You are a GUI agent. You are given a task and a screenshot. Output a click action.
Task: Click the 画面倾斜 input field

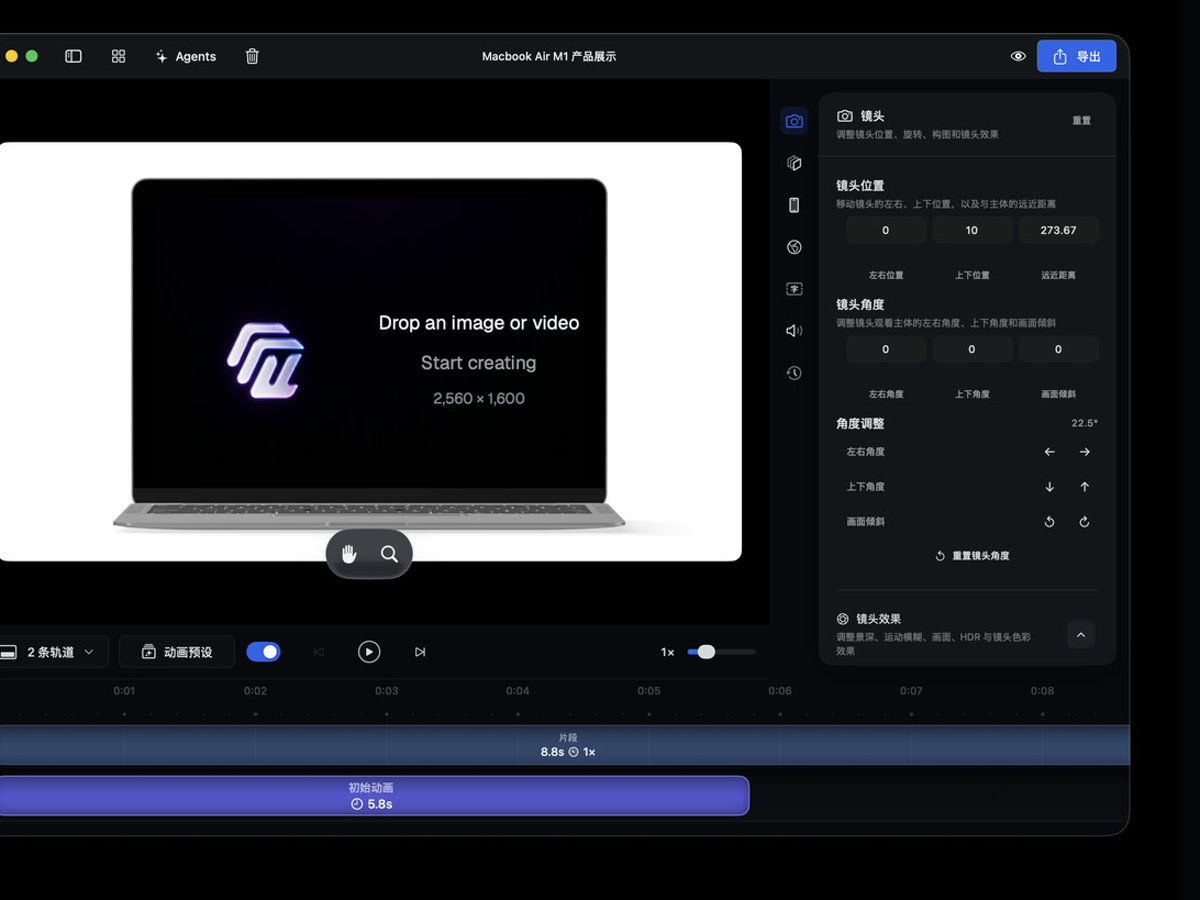click(x=1058, y=349)
